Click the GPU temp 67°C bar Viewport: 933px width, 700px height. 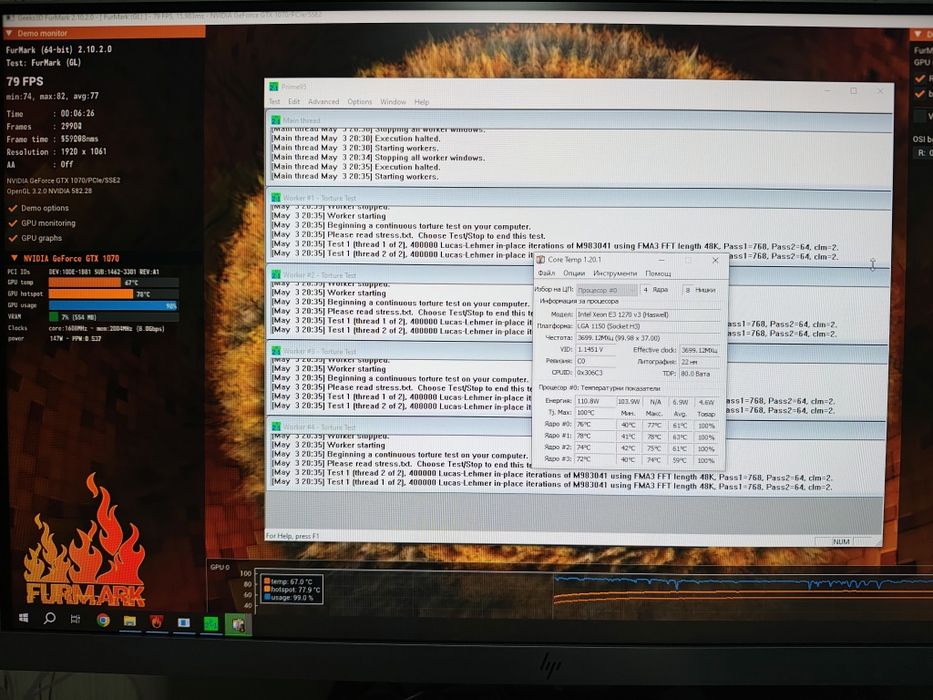click(113, 282)
